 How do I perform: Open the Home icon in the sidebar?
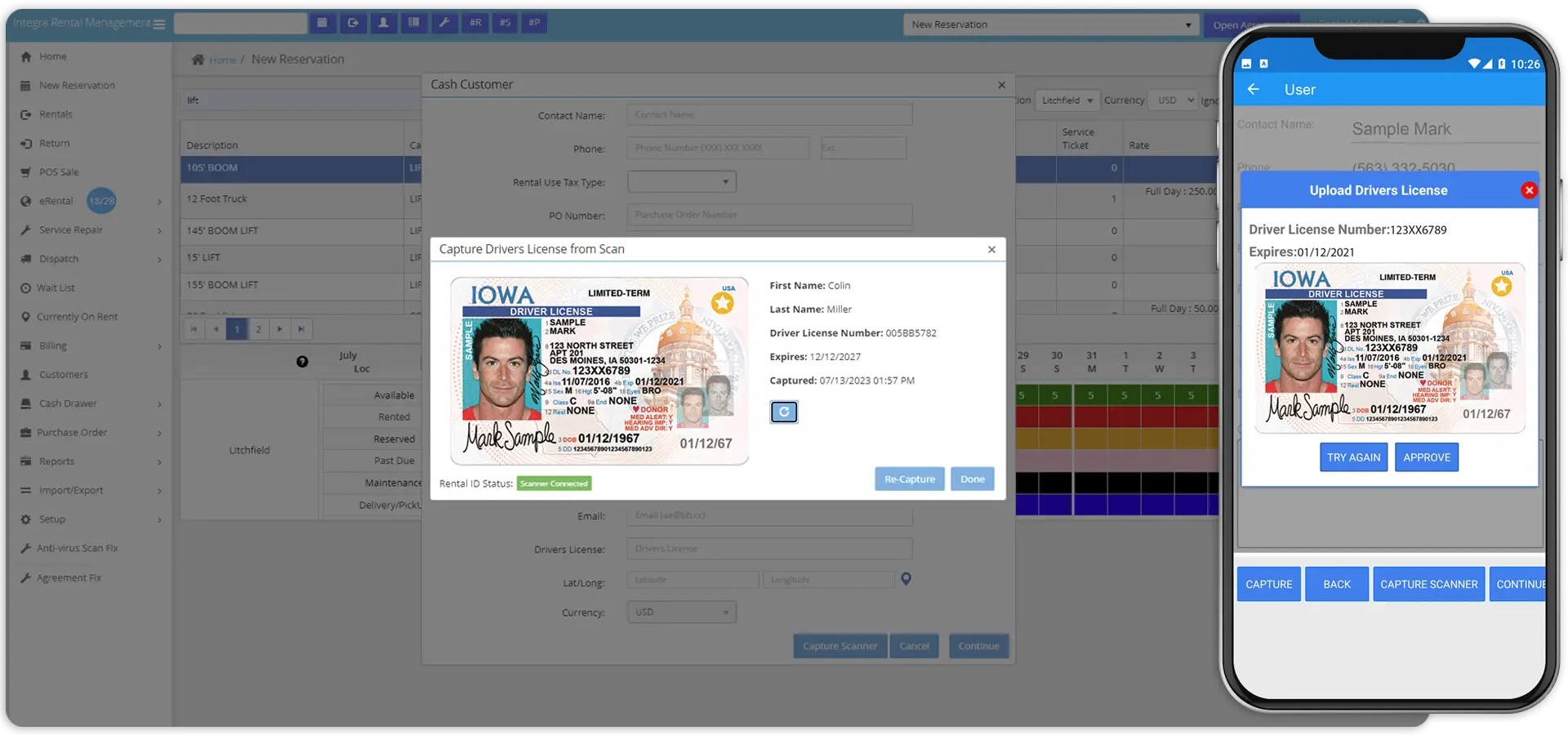coord(27,56)
